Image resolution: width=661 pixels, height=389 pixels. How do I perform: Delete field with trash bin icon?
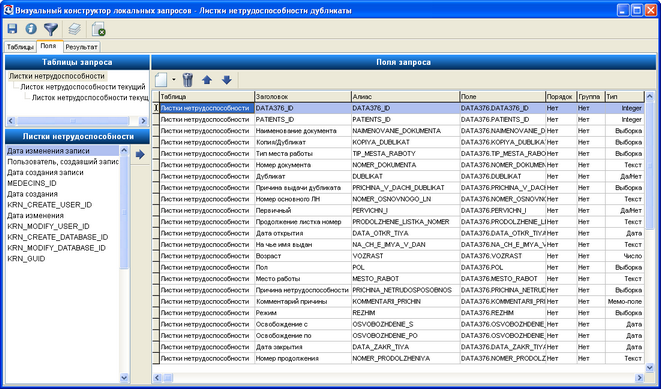pyautogui.click(x=188, y=79)
